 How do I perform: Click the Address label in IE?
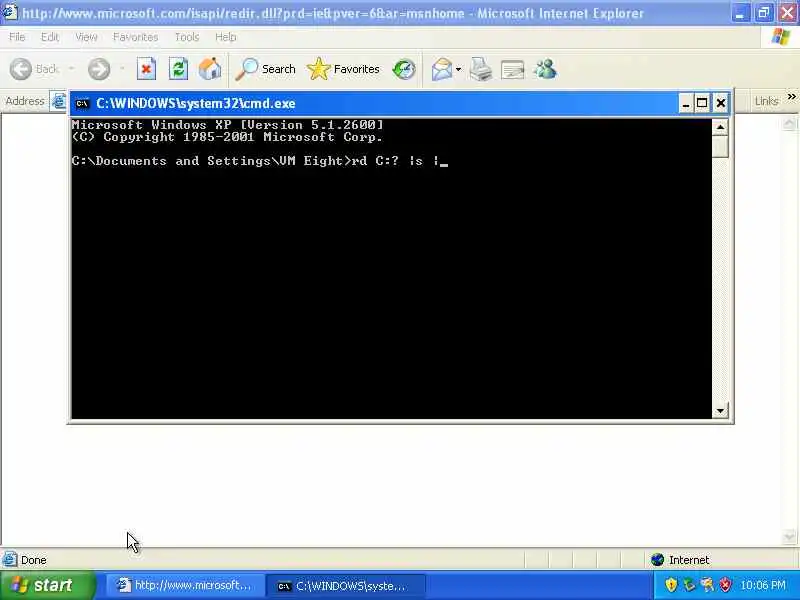tap(24, 101)
